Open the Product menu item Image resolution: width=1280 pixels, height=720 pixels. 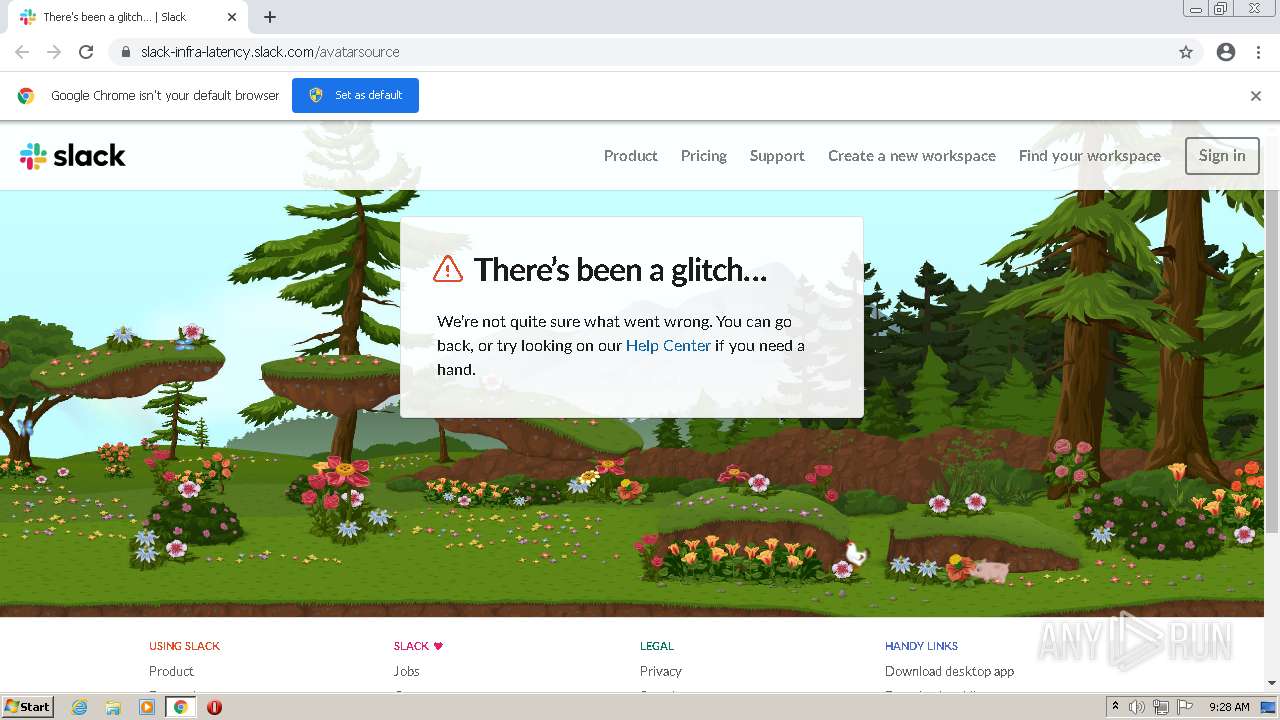point(630,156)
